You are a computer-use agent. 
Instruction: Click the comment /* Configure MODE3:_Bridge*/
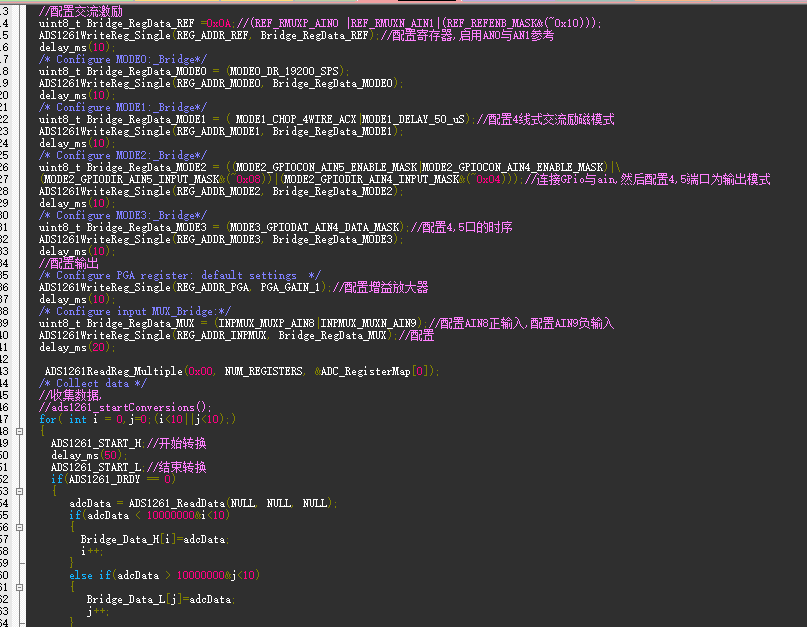123,215
